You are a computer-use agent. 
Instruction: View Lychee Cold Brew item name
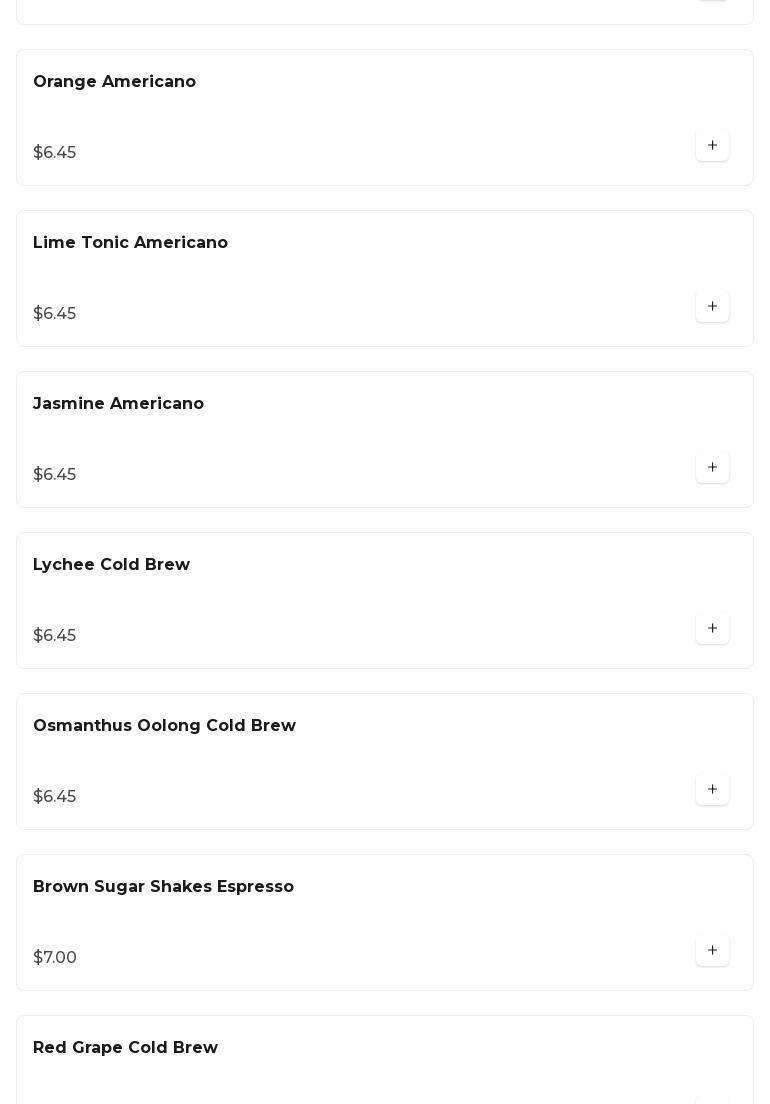(111, 565)
